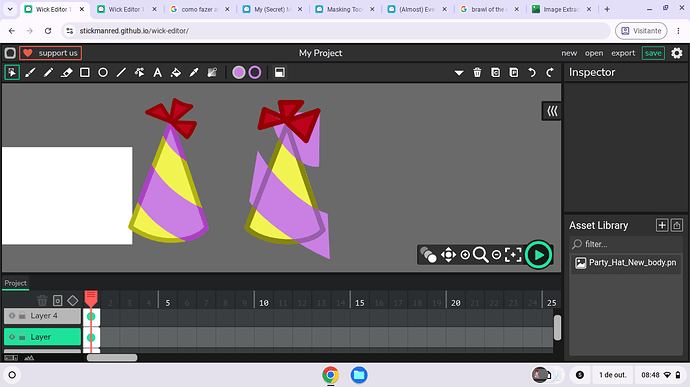690x387 pixels.
Task: Zoom out with the minus circle icon
Action: pos(496,254)
